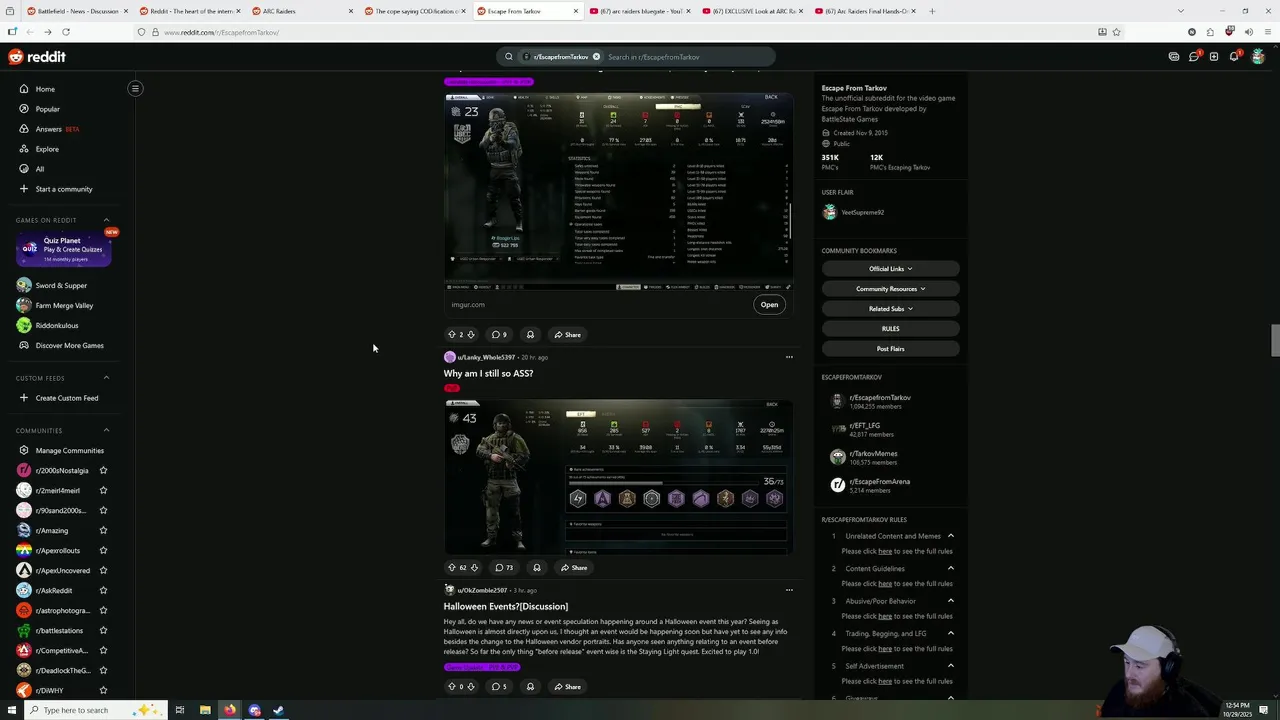1280x720 pixels.
Task: Click the Create post plus icon
Action: click(x=1214, y=57)
